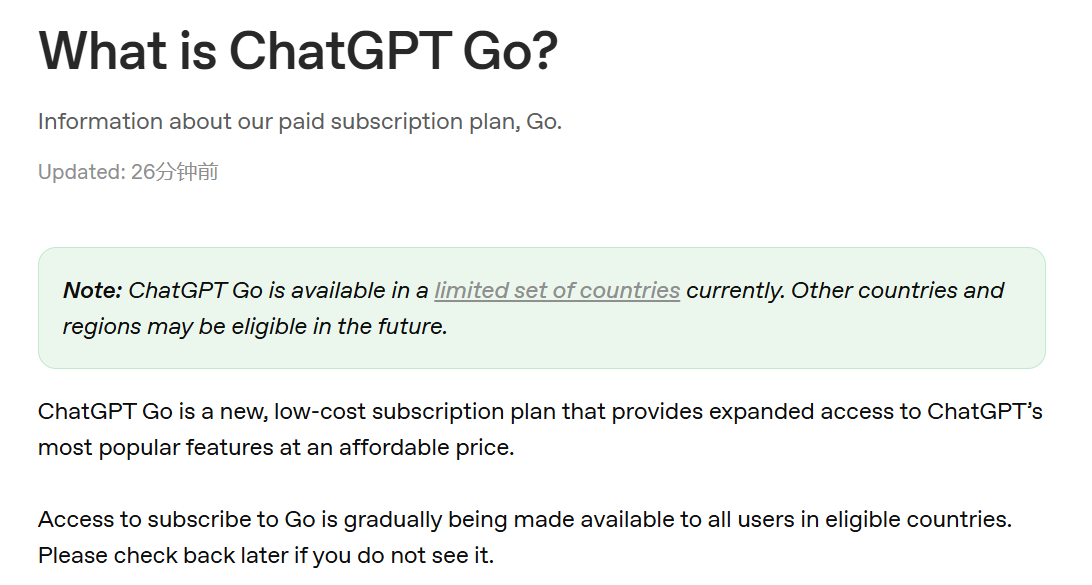Click "Access to subscribe to Go" sentence start
Image resolution: width=1092 pixels, height=585 pixels.
pyautogui.click(x=160, y=520)
